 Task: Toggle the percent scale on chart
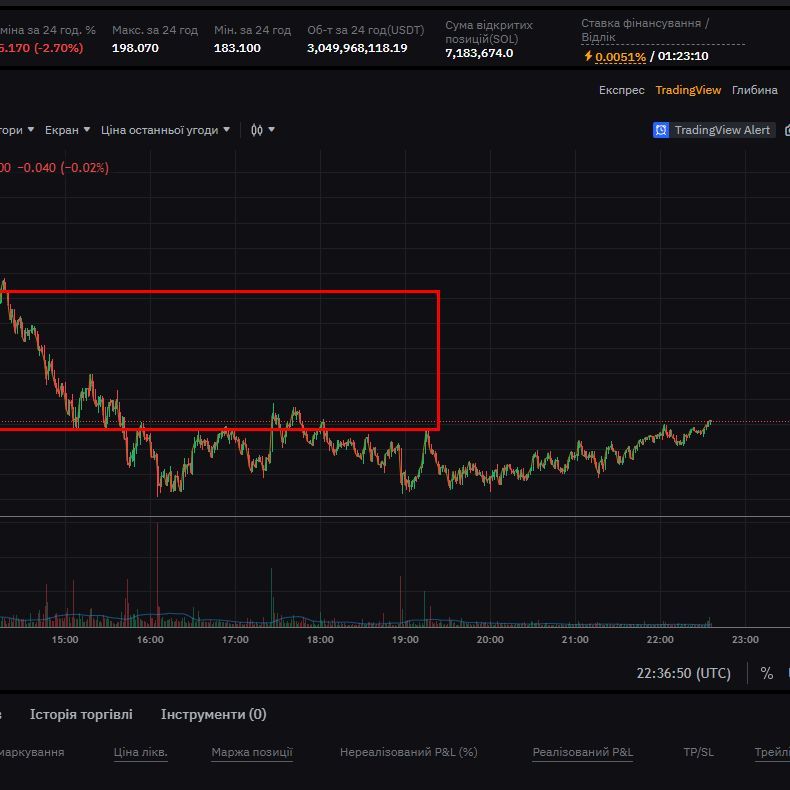[x=766, y=673]
